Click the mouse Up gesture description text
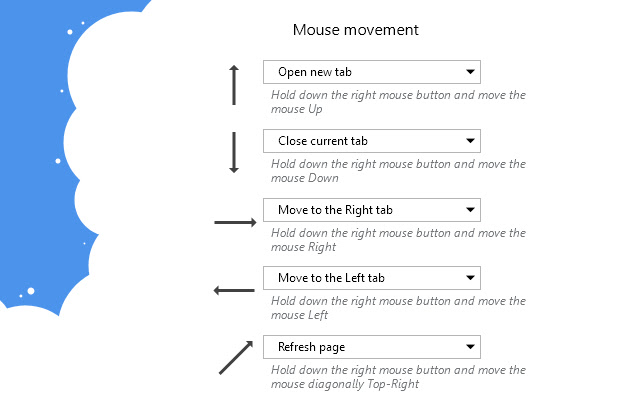The height and width of the screenshot is (400, 640). pyautogui.click(x=398, y=102)
